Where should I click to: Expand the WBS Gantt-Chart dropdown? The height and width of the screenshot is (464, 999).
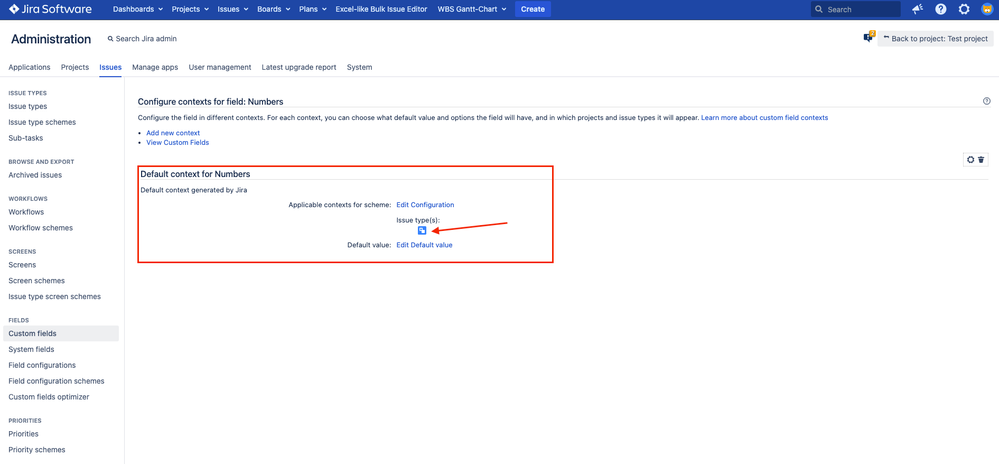(x=472, y=9)
